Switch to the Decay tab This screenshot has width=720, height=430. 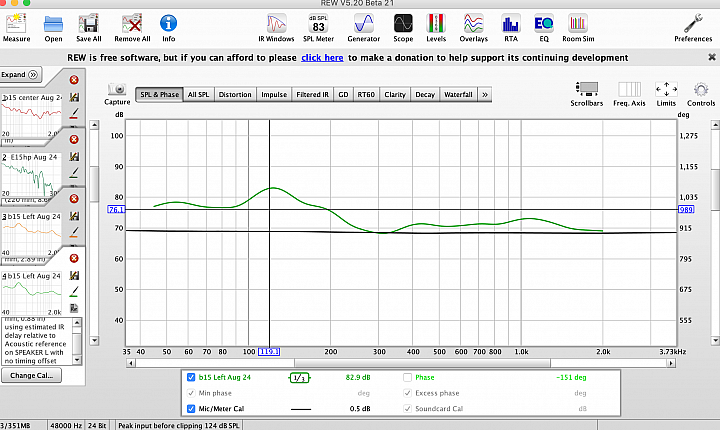click(x=425, y=94)
